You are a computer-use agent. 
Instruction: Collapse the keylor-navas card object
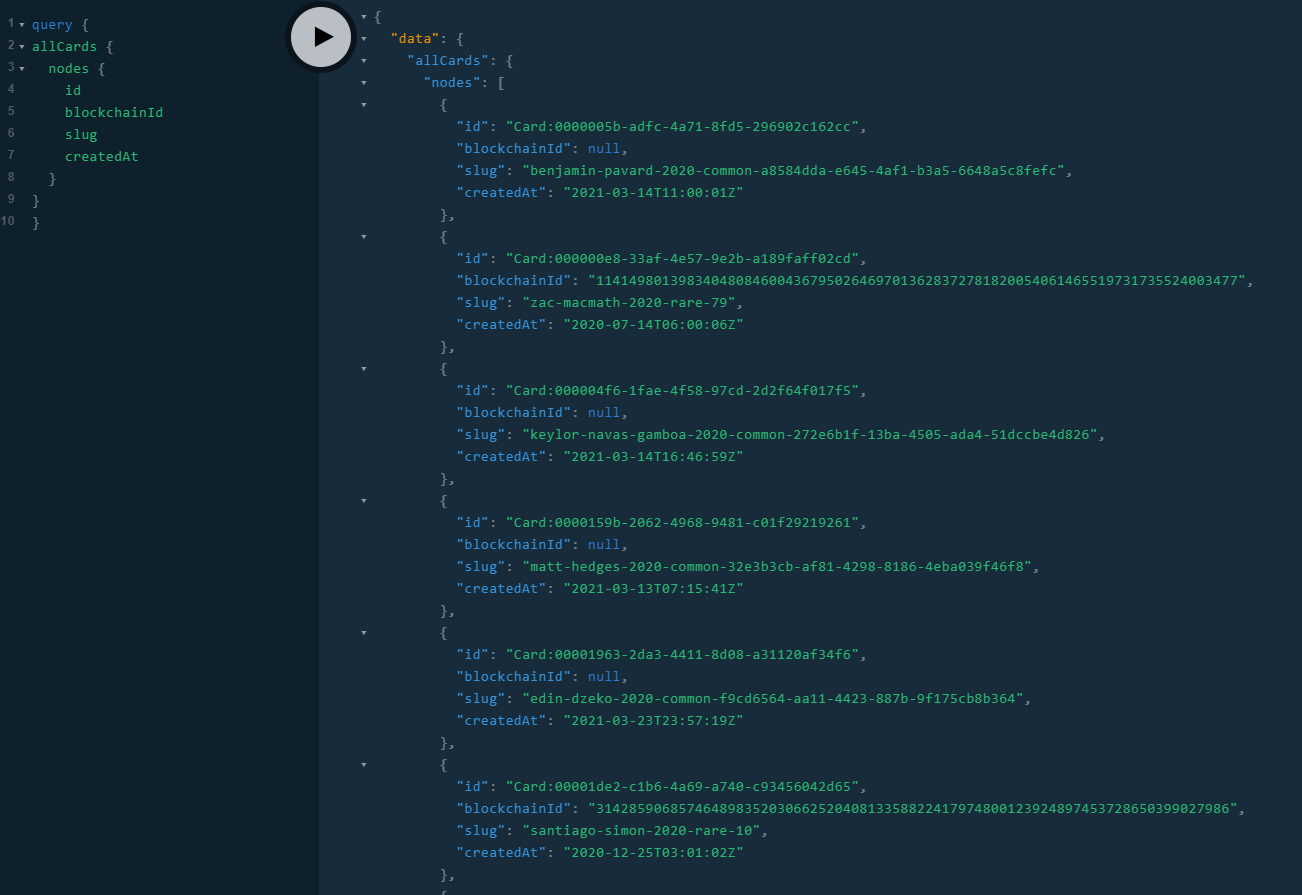tap(363, 368)
